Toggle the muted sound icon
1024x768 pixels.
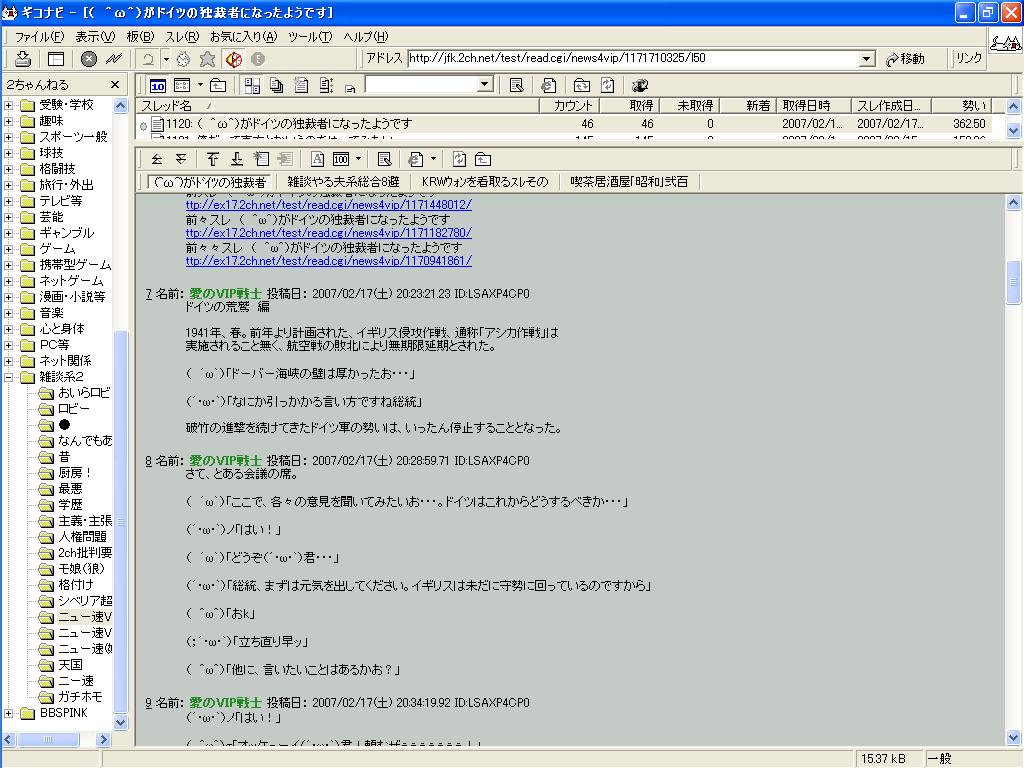click(x=234, y=59)
